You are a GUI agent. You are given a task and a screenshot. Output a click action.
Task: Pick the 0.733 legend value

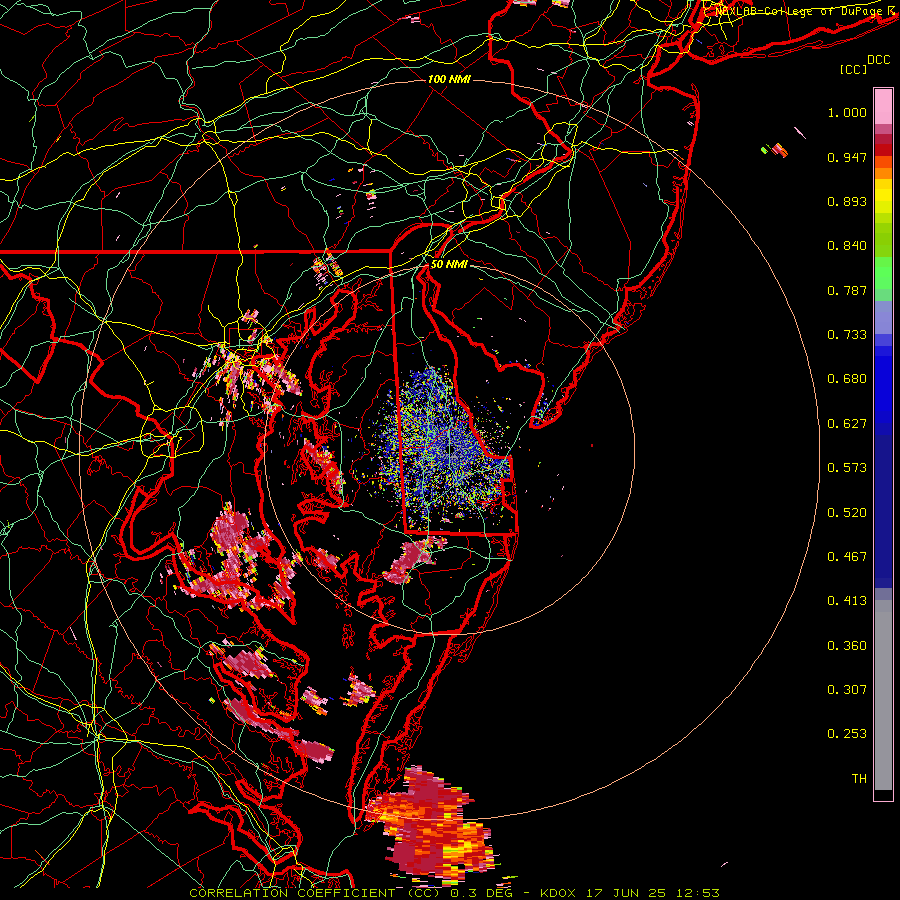[847, 335]
